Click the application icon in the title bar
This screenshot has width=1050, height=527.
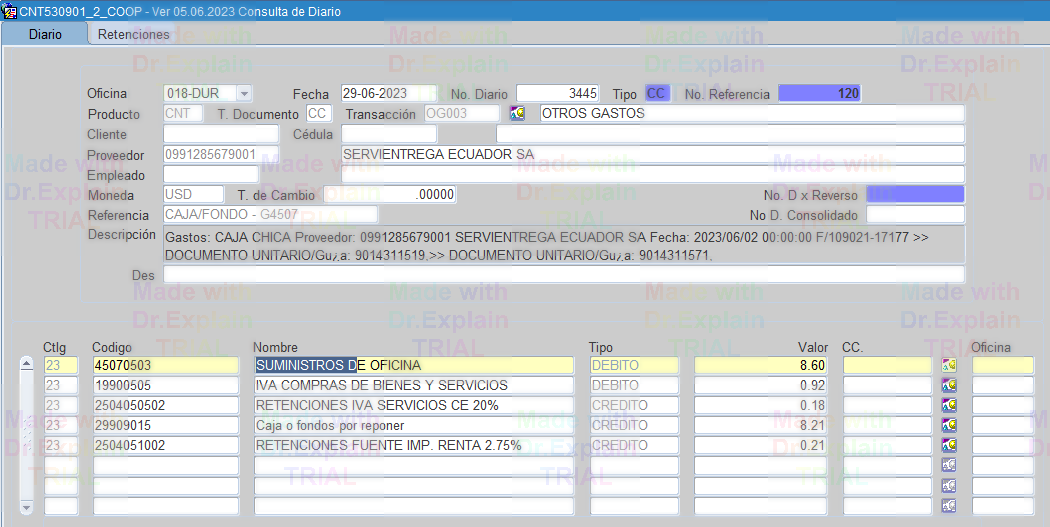(9, 11)
